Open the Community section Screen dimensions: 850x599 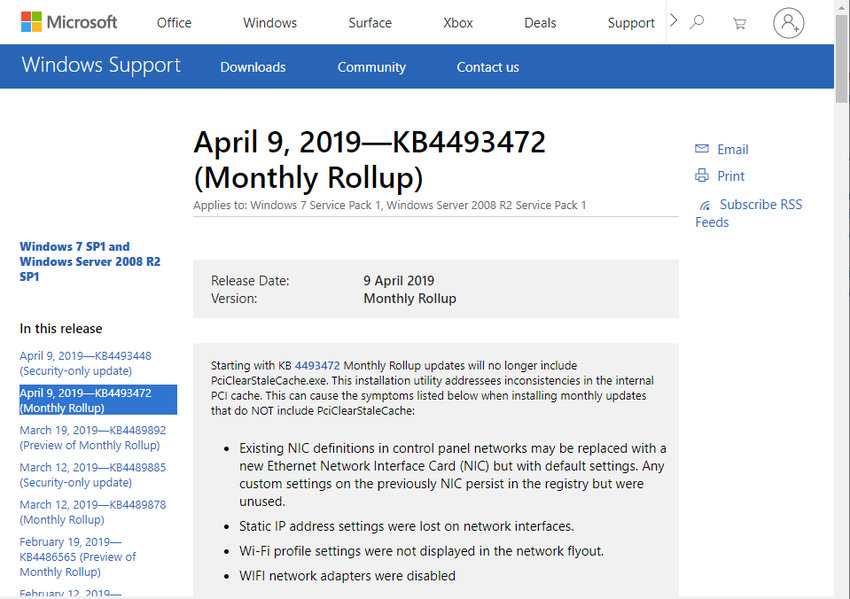coord(371,67)
